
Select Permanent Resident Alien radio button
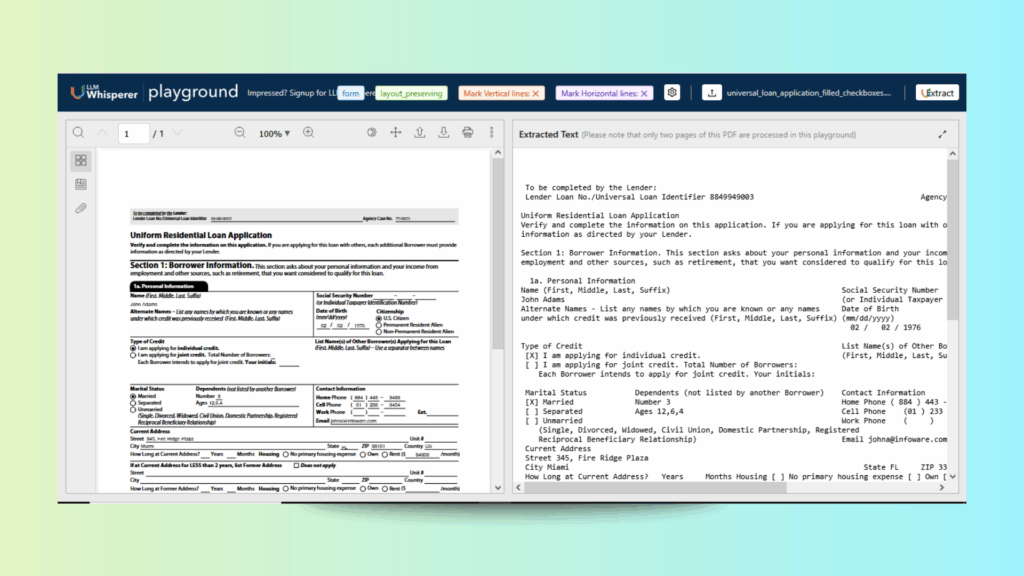(379, 326)
